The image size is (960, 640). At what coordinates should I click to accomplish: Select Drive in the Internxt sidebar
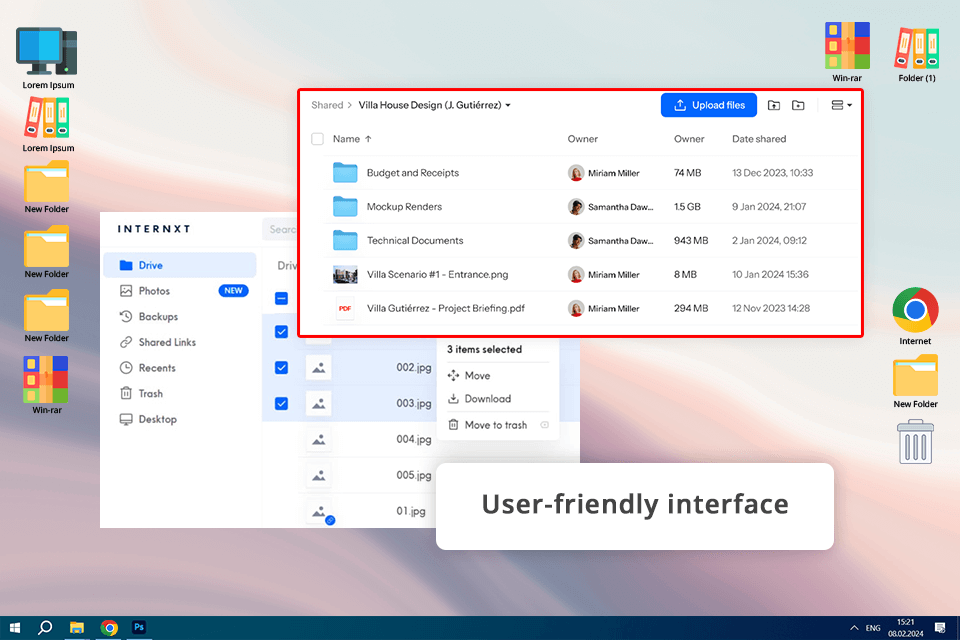click(x=179, y=265)
